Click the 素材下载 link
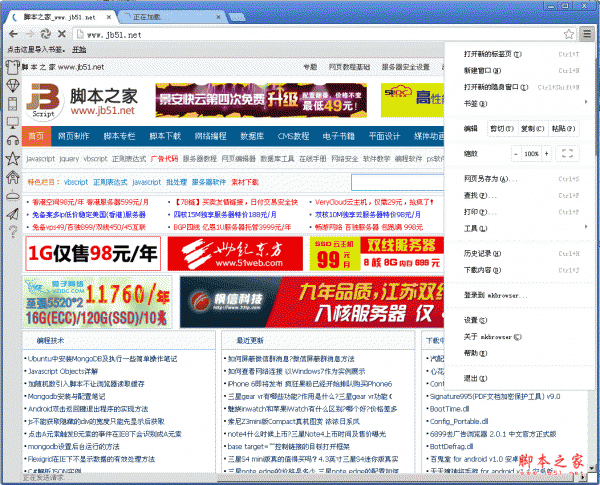 tap(245, 182)
